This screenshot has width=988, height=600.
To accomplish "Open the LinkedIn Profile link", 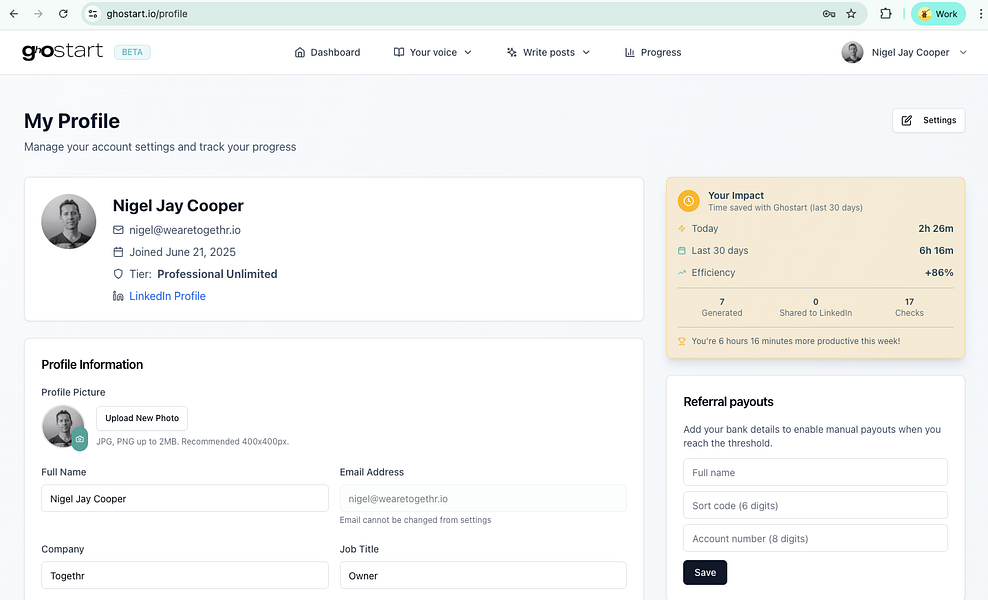I will (x=167, y=296).
